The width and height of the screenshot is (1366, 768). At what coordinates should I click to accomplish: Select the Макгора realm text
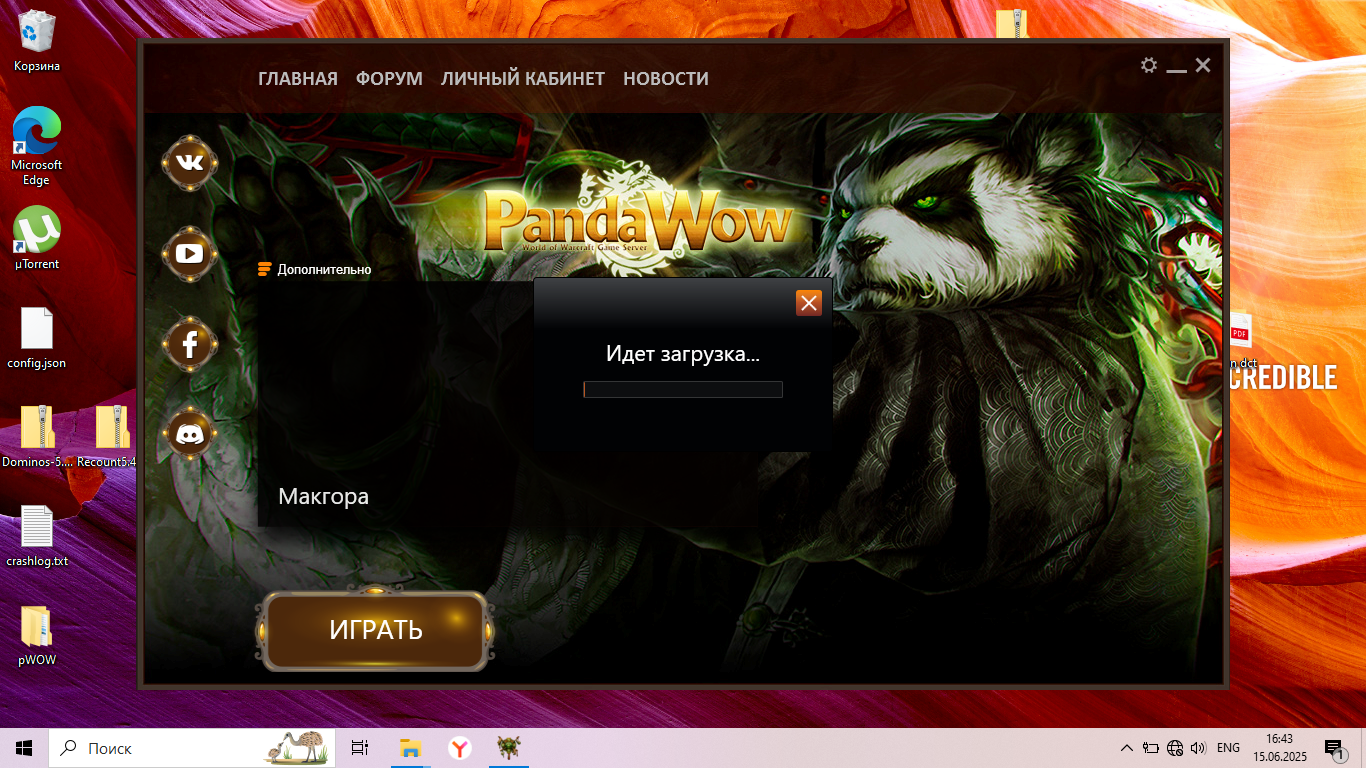click(x=323, y=496)
